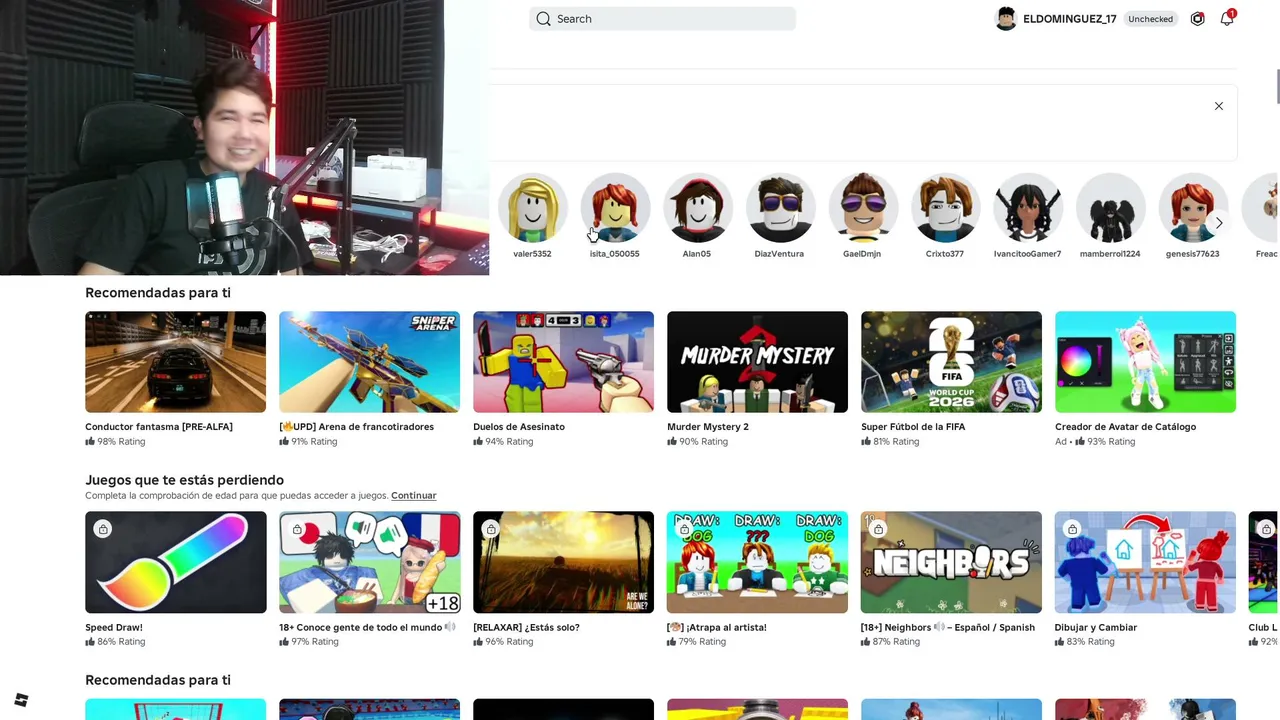Open the Sniper Arena game thumbnail
This screenshot has width=1280, height=720.
(370, 362)
